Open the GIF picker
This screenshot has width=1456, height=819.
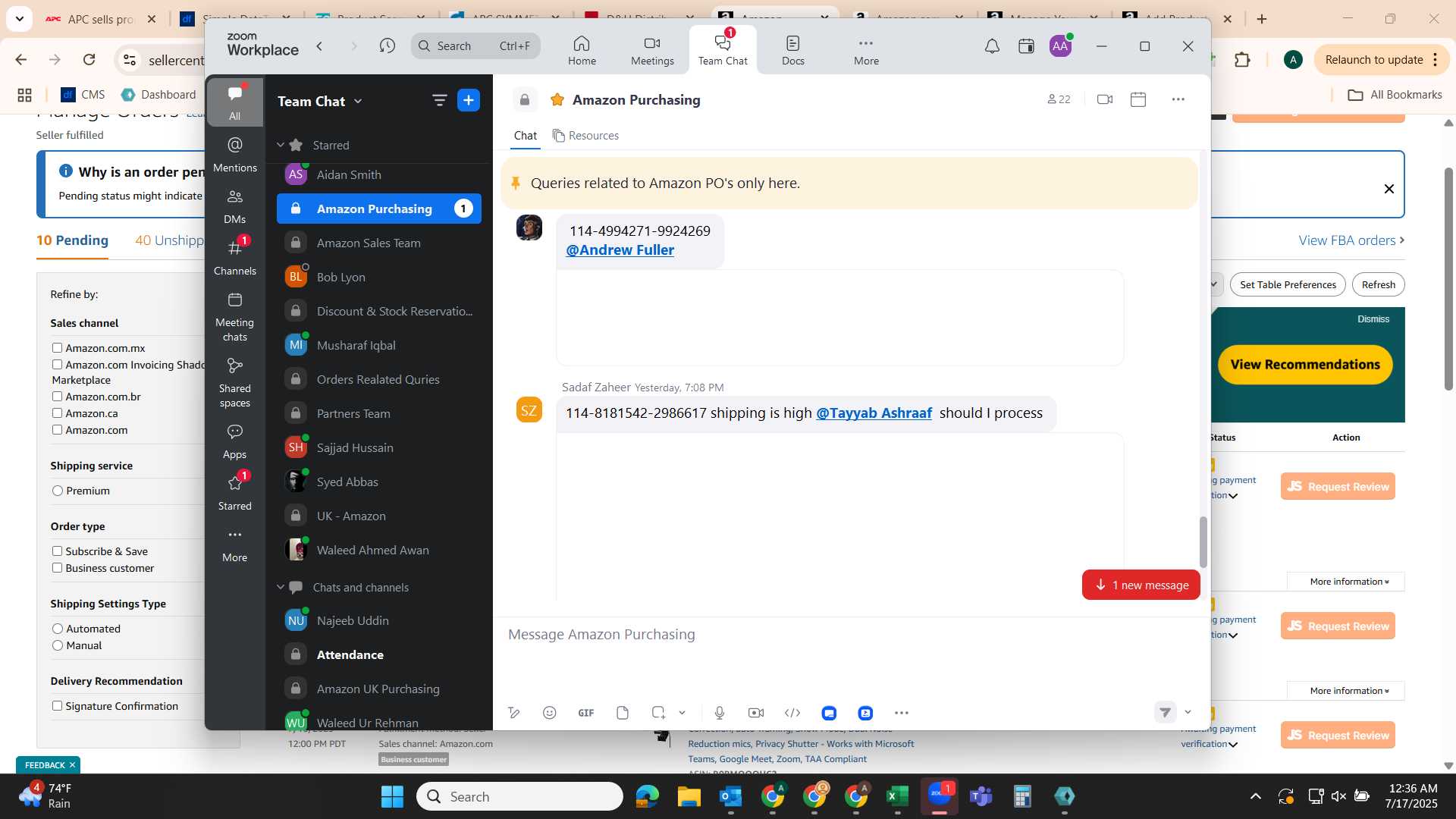click(586, 713)
